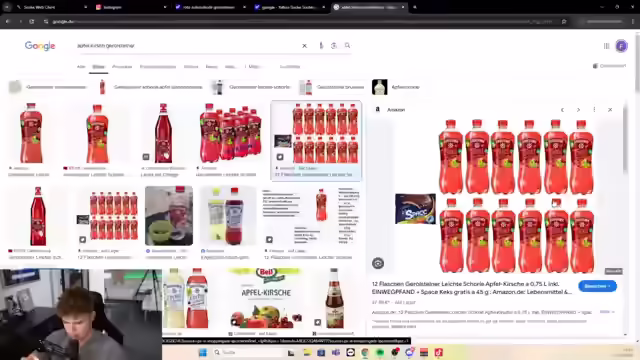640x360 pixels.
Task: Show next image in the preview panel
Action: (x=578, y=110)
